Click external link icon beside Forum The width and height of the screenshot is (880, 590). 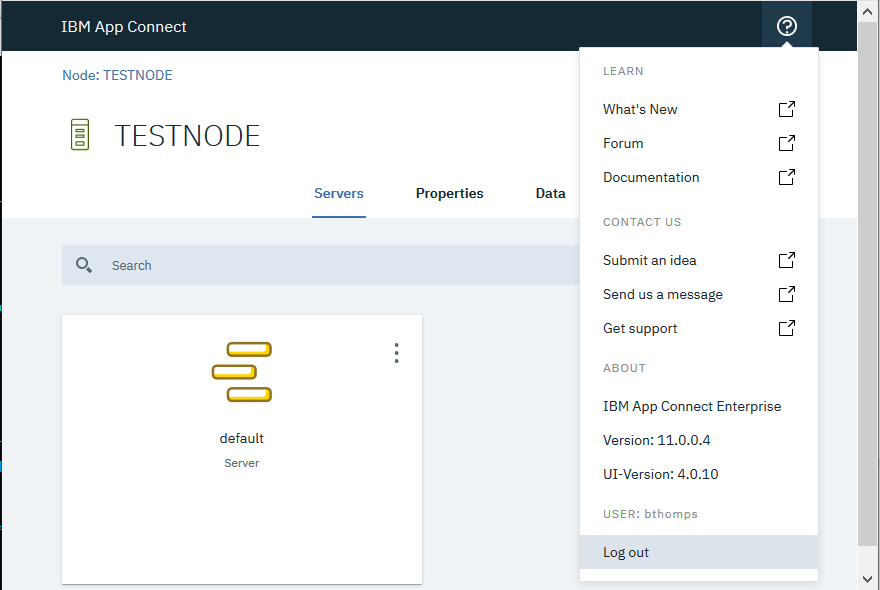click(x=786, y=143)
